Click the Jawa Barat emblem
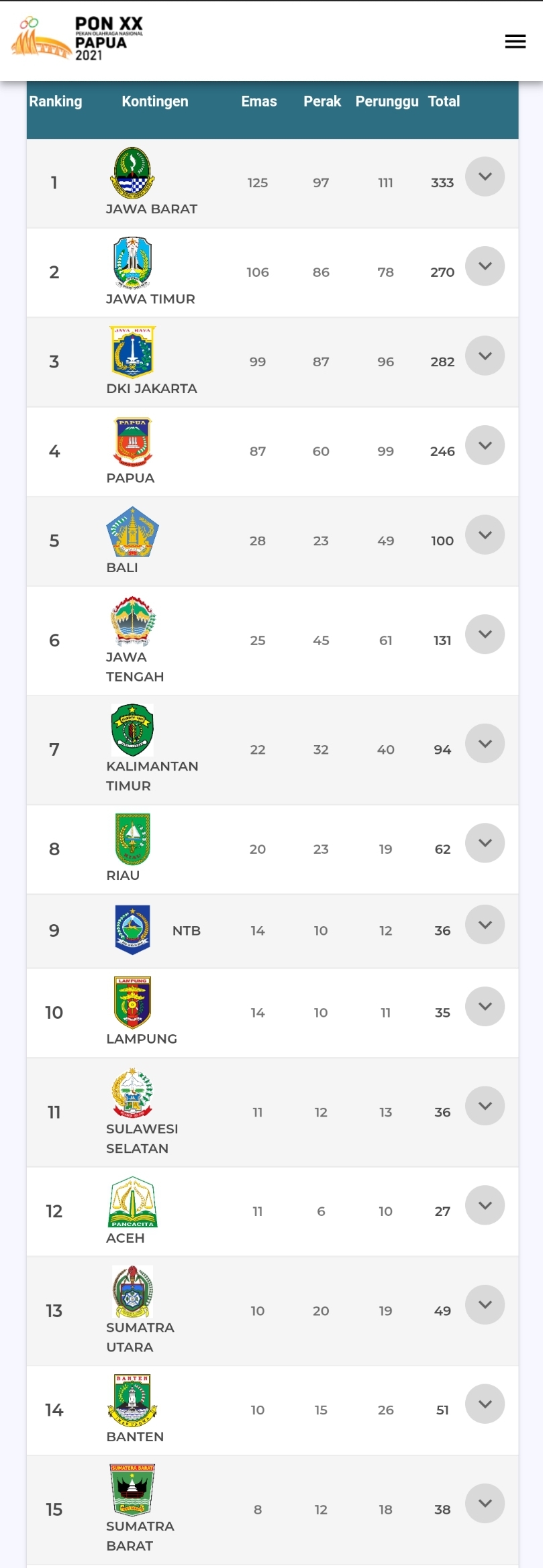543x1568 pixels. click(132, 173)
